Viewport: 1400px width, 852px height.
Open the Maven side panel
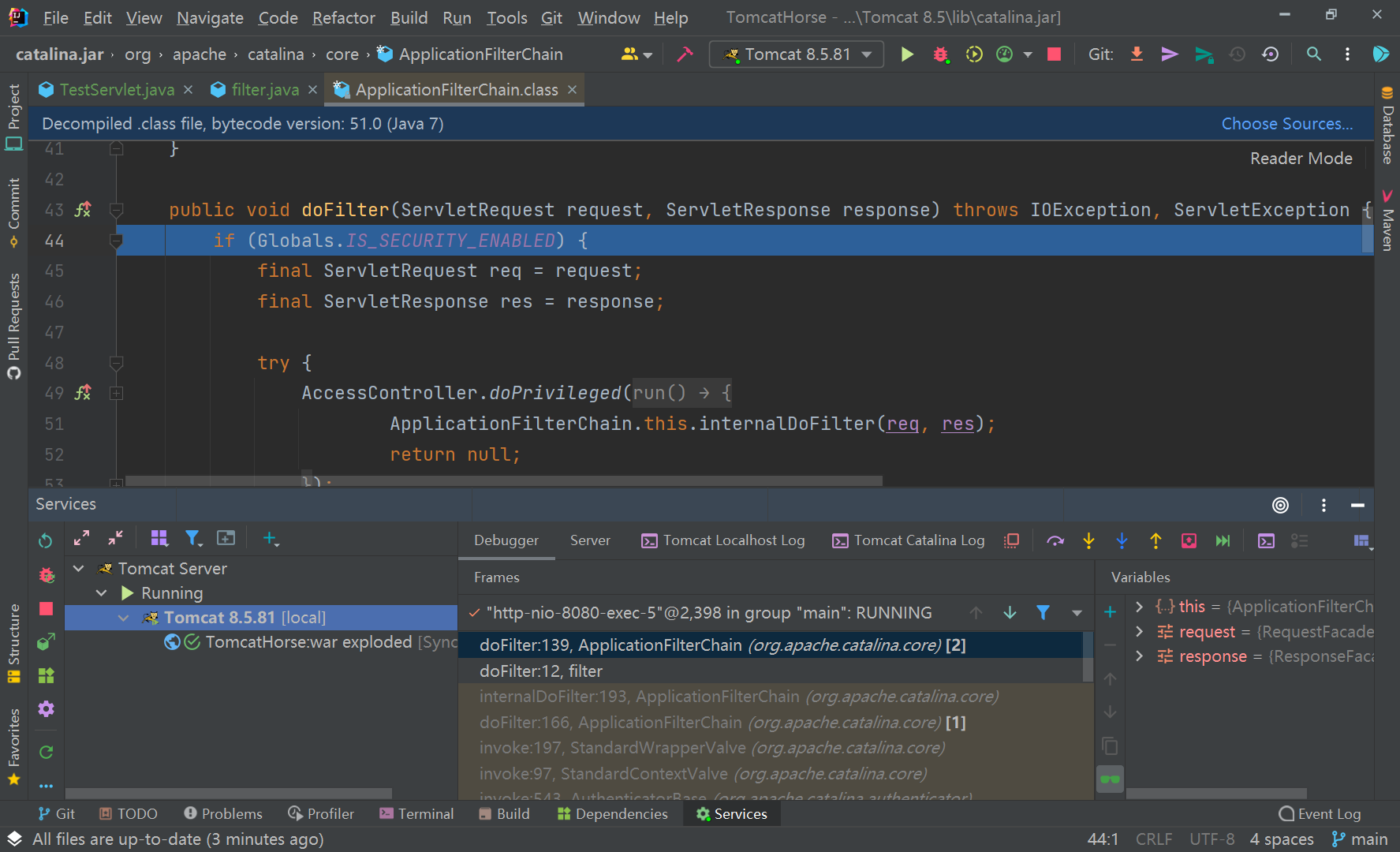(1387, 221)
